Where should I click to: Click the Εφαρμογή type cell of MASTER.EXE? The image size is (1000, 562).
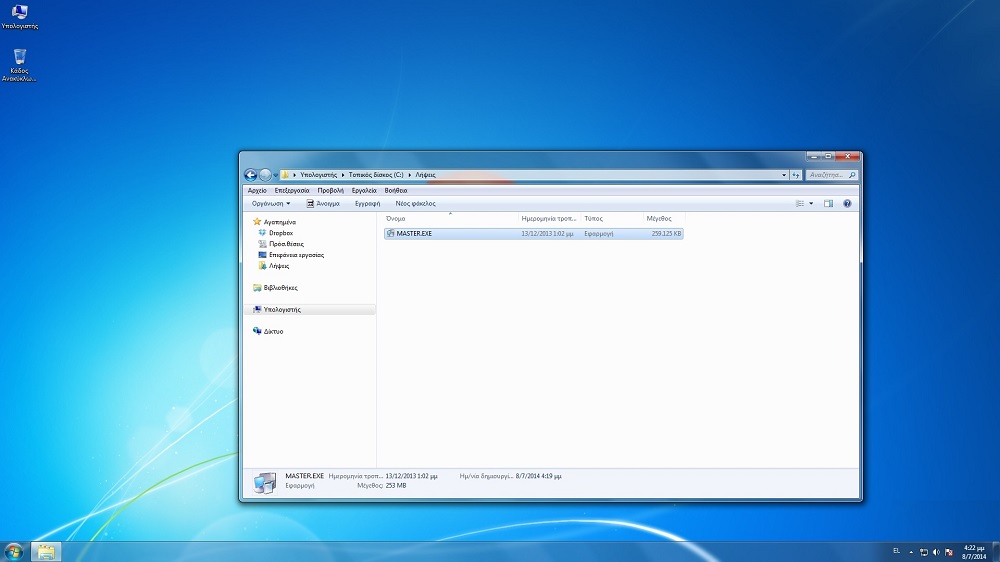pyautogui.click(x=599, y=233)
